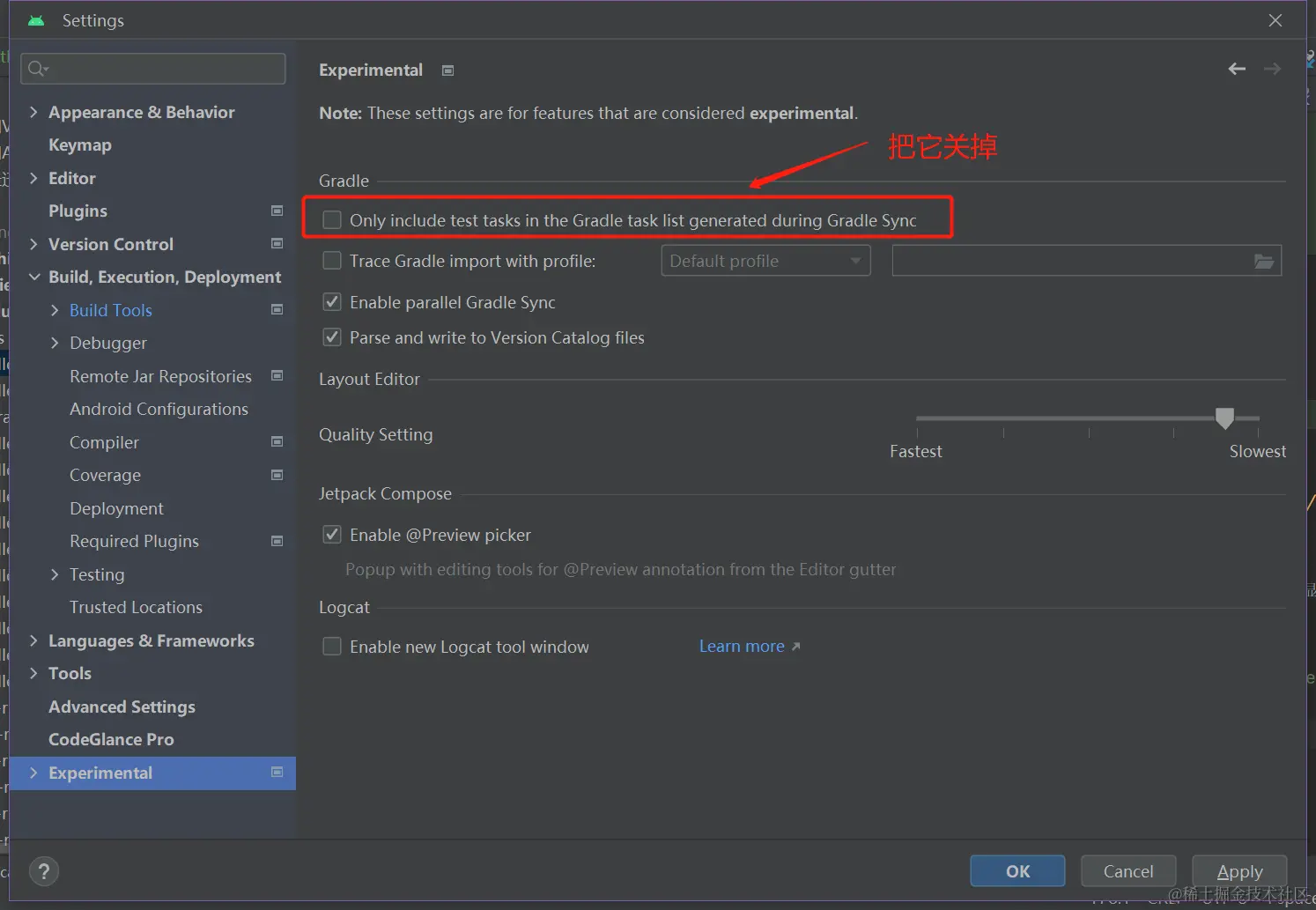
Task: Open Compiler settings page
Action: [x=104, y=442]
